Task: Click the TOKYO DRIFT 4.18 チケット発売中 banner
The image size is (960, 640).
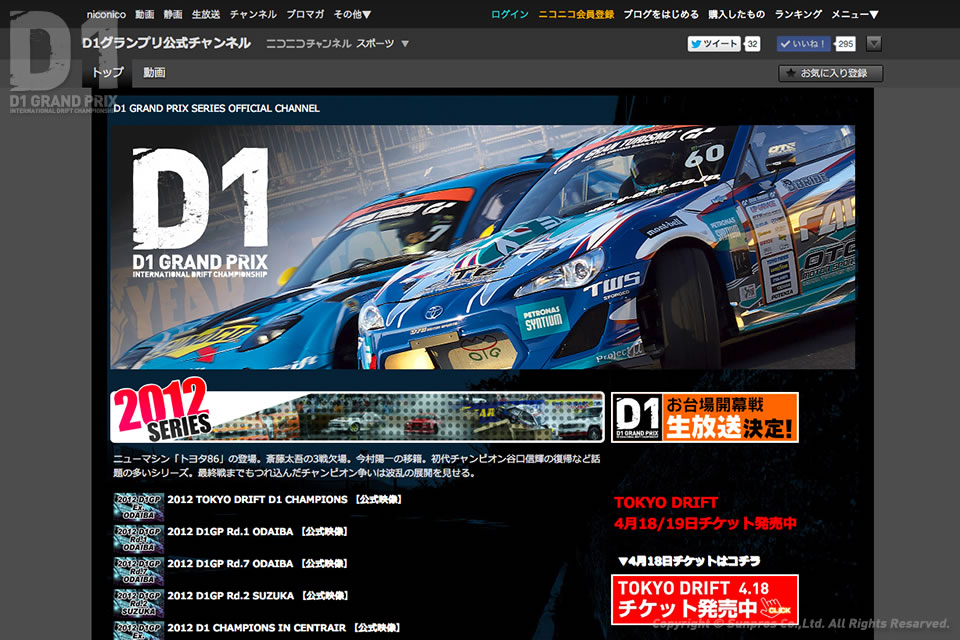Action: 705,600
